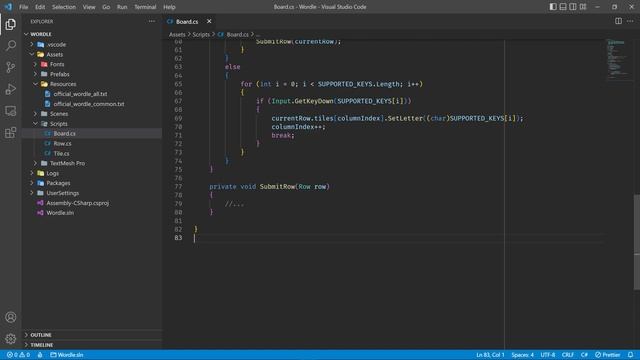
Task: Open the Help menu
Action: (169, 7)
